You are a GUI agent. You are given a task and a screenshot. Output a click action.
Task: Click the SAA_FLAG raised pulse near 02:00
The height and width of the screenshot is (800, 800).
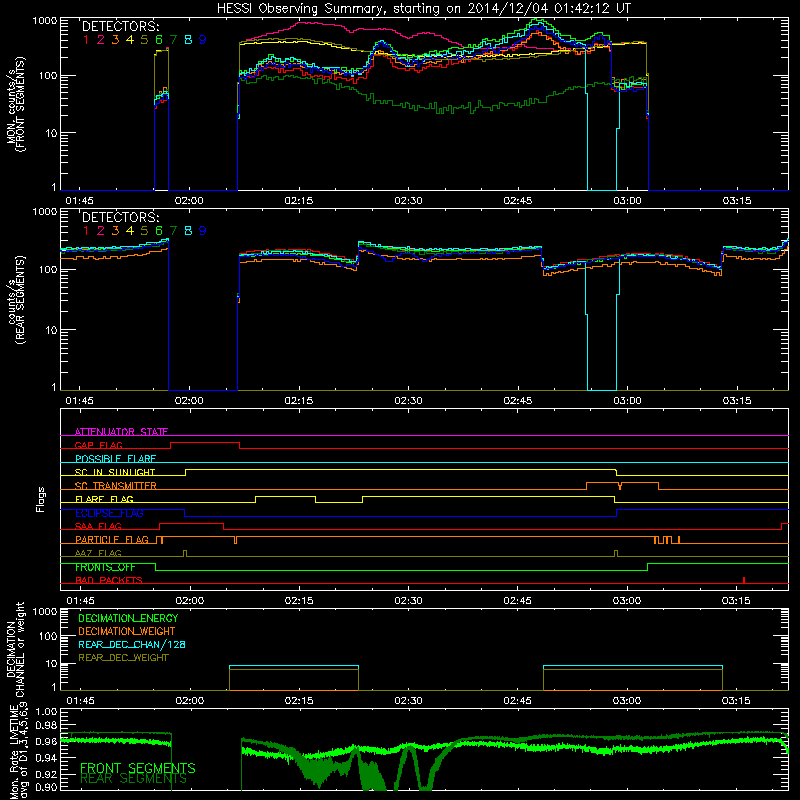click(x=192, y=527)
